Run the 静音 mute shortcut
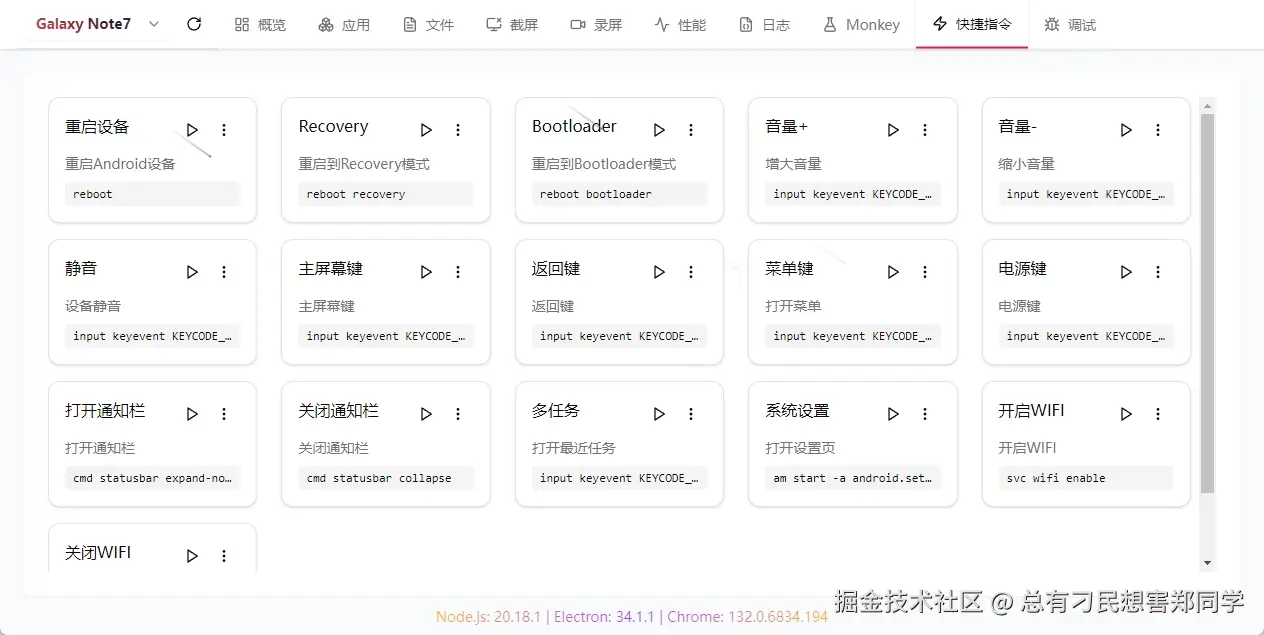This screenshot has width=1264, height=635. [191, 271]
